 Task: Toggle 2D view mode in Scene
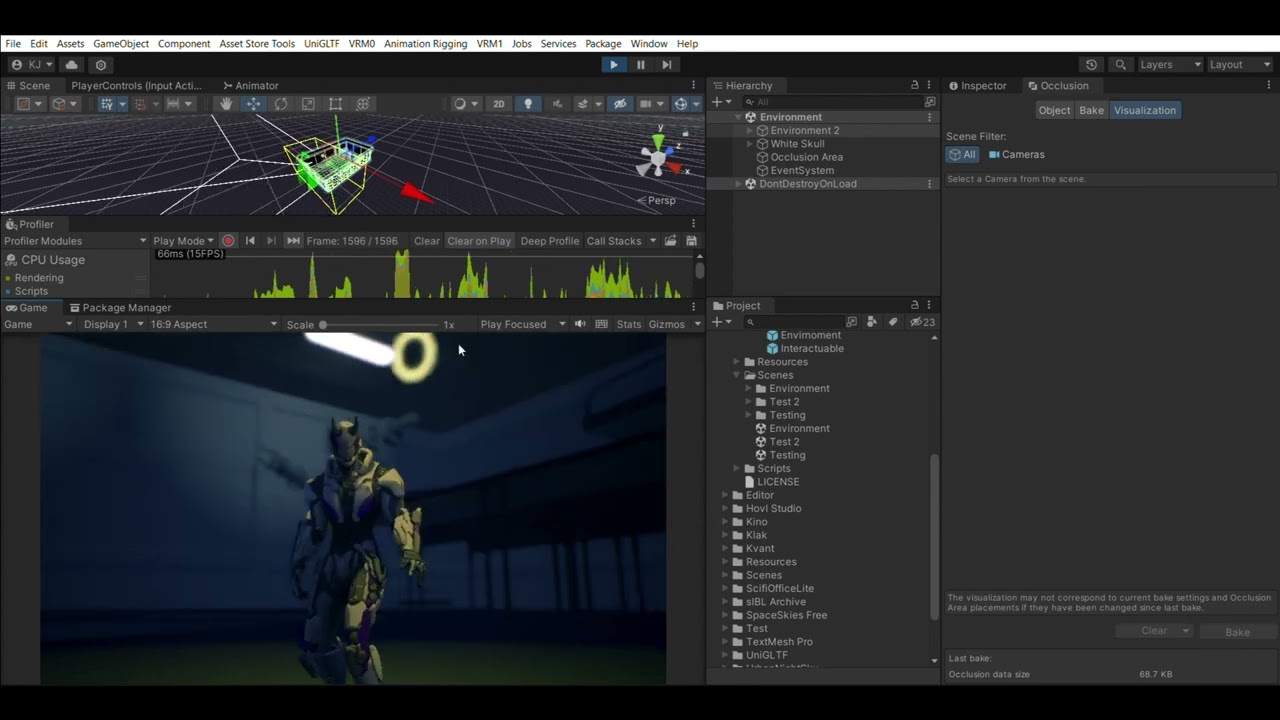click(x=498, y=104)
